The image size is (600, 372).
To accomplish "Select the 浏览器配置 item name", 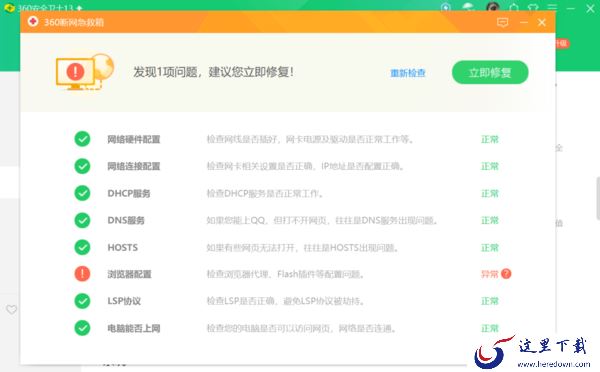I will coord(129,274).
